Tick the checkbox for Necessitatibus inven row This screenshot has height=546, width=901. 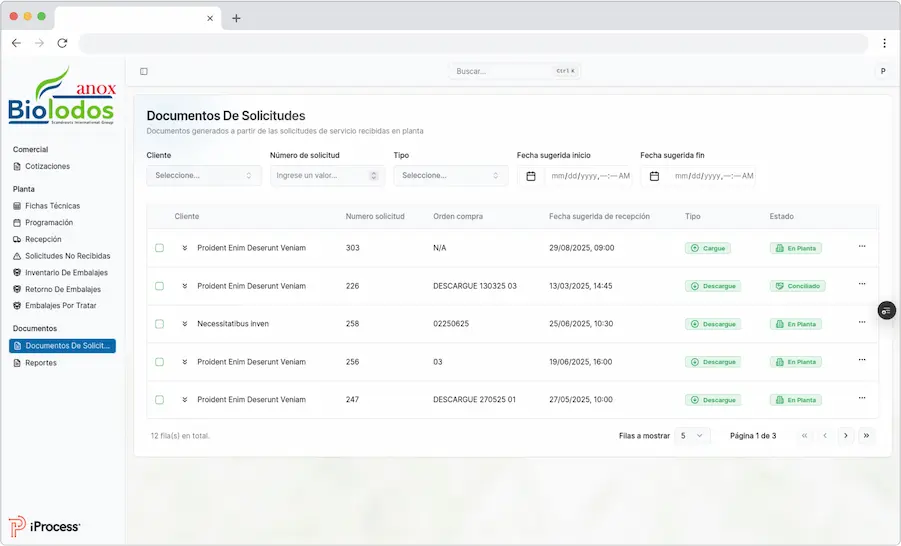[159, 324]
